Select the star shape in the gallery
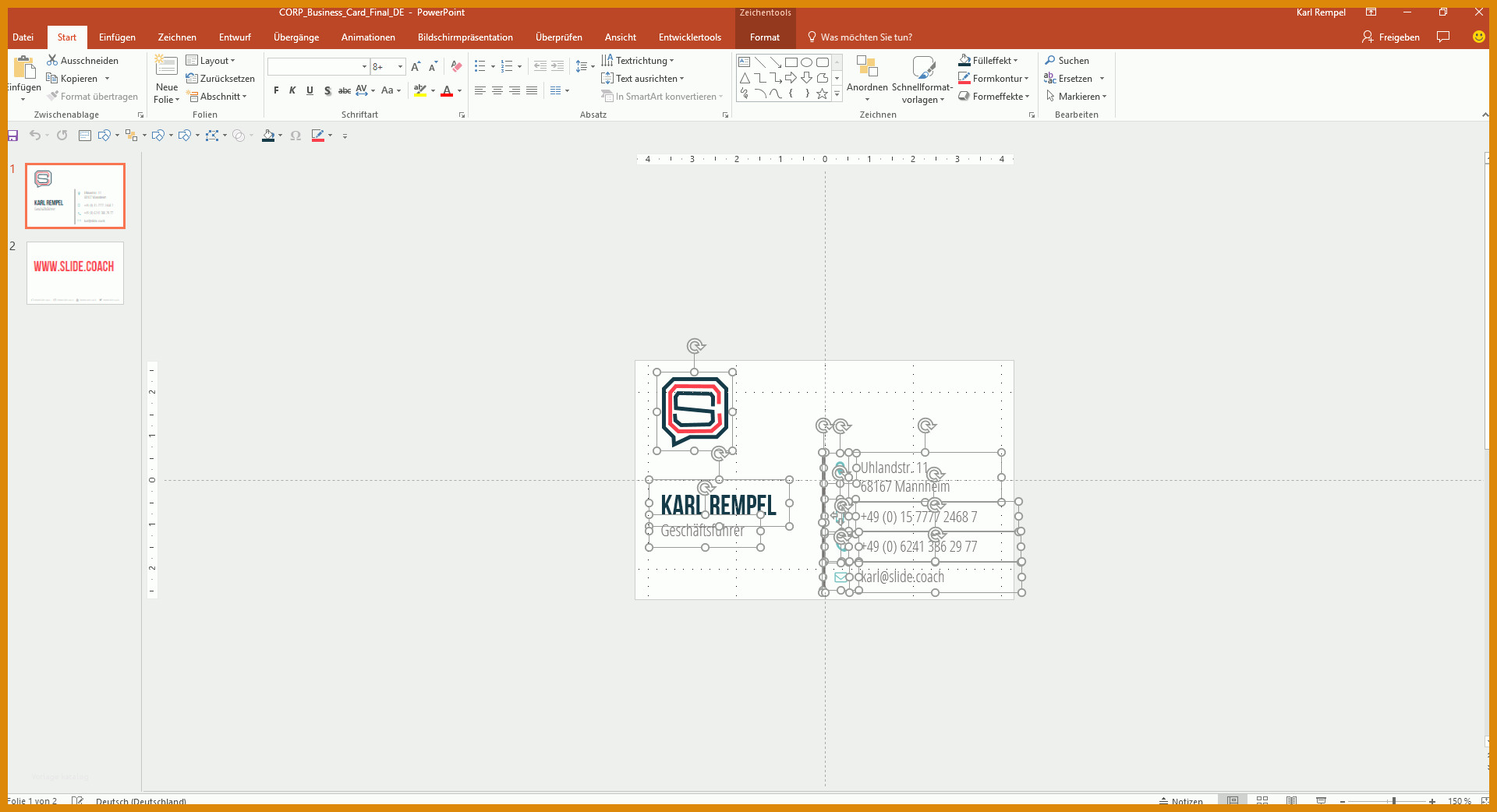Viewport: 1497px width, 812px height. tap(822, 94)
